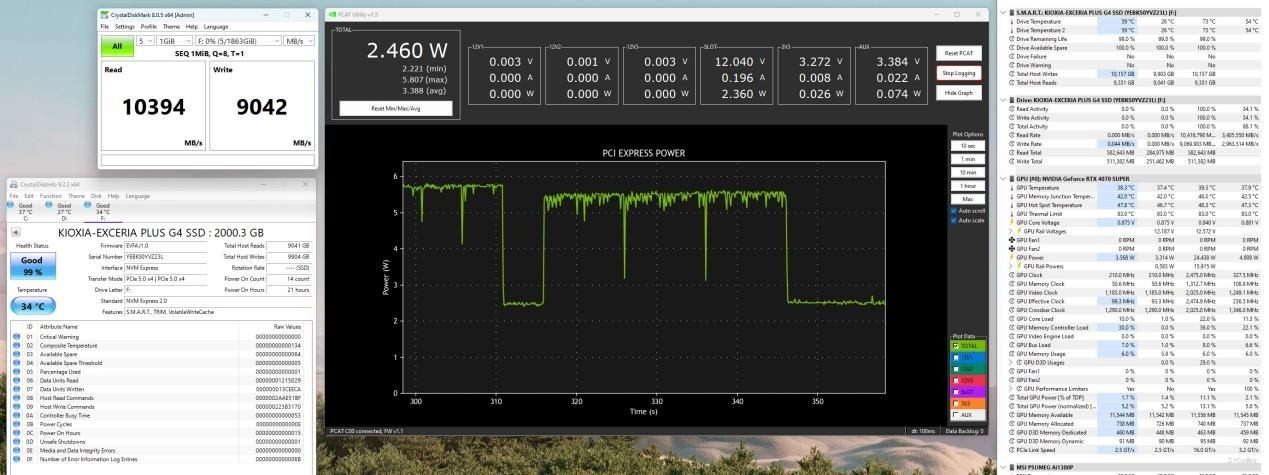Click the PCAT Utility title bar icon
Image resolution: width=1269 pixels, height=475 pixels.
coord(332,14)
